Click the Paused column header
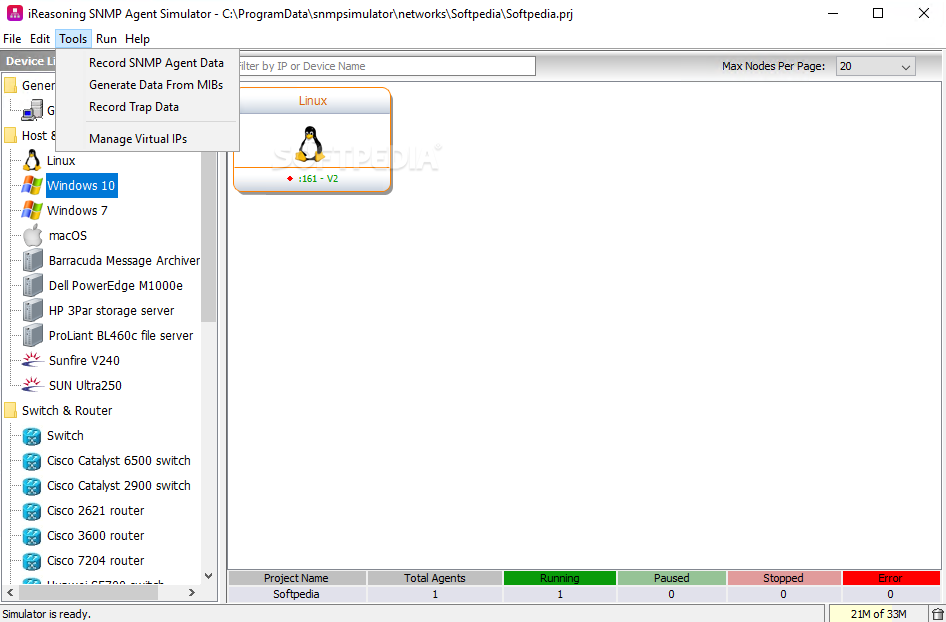This screenshot has width=946, height=622. (671, 578)
